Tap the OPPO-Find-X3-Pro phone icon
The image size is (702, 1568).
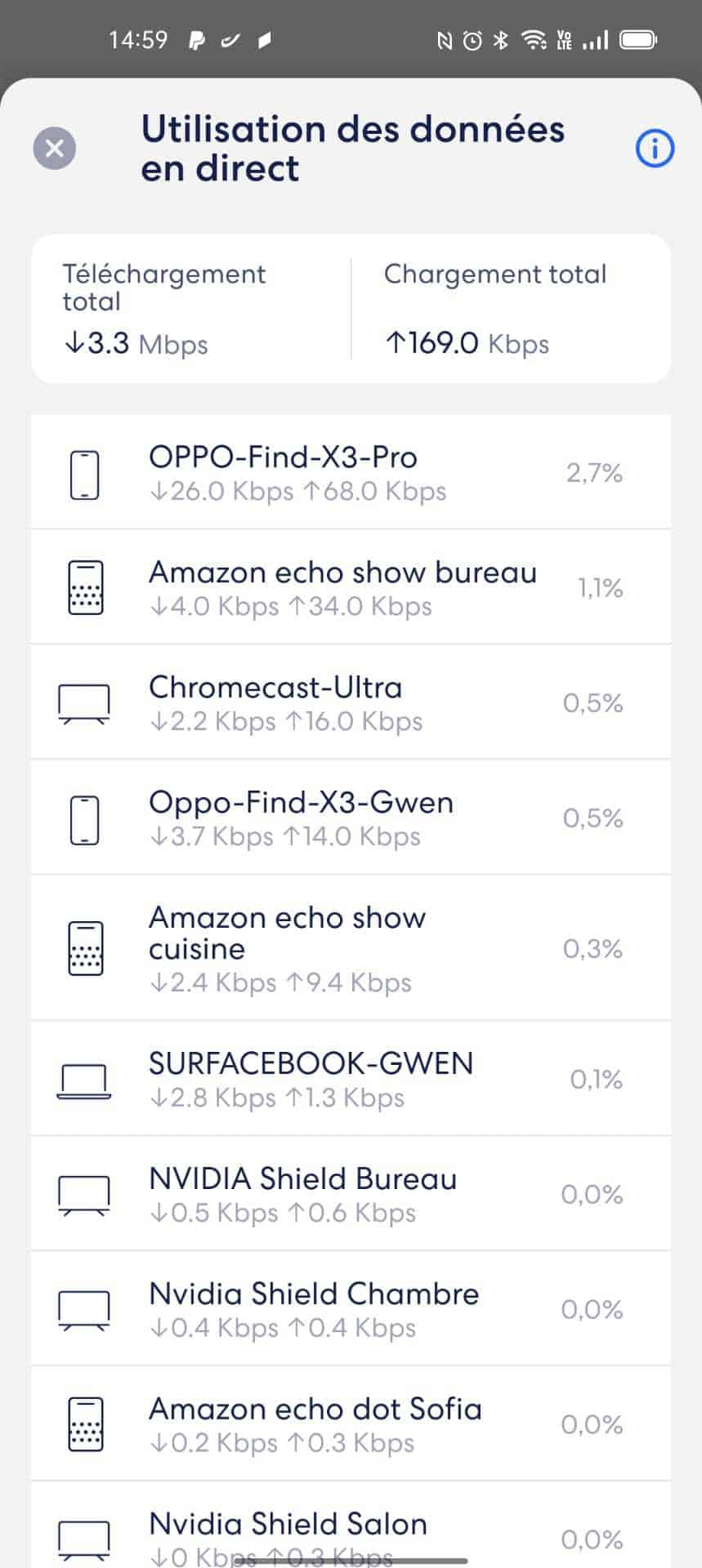[84, 474]
